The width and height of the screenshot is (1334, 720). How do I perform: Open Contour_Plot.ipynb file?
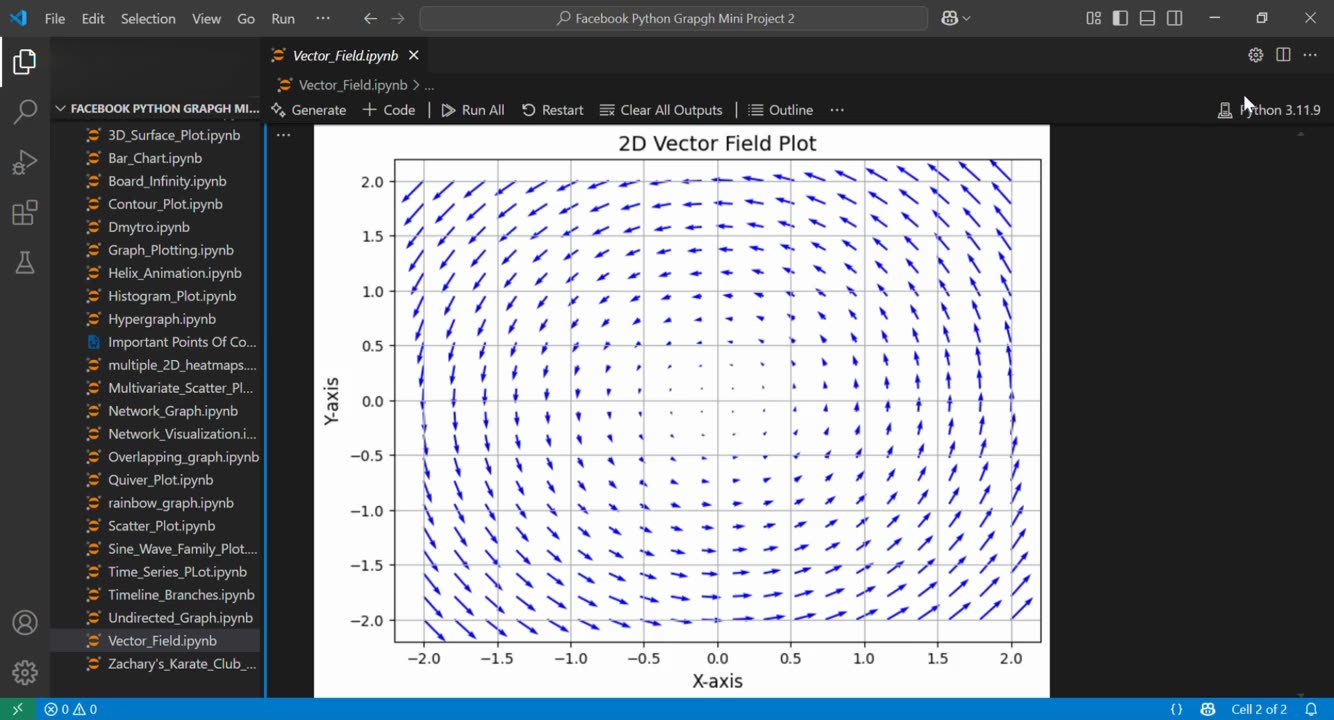pos(165,204)
